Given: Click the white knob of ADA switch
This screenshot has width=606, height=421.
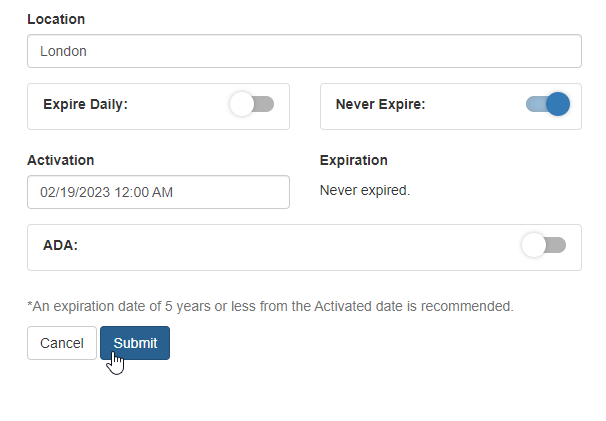Looking at the screenshot, I should click(534, 245).
